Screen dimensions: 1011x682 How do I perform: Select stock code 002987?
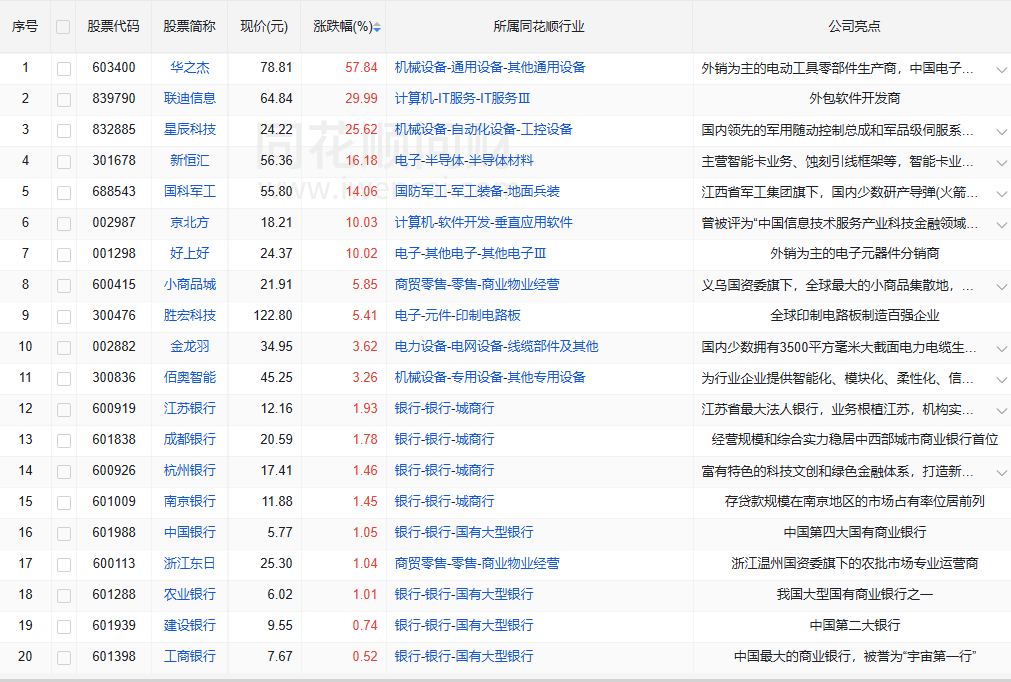[114, 222]
